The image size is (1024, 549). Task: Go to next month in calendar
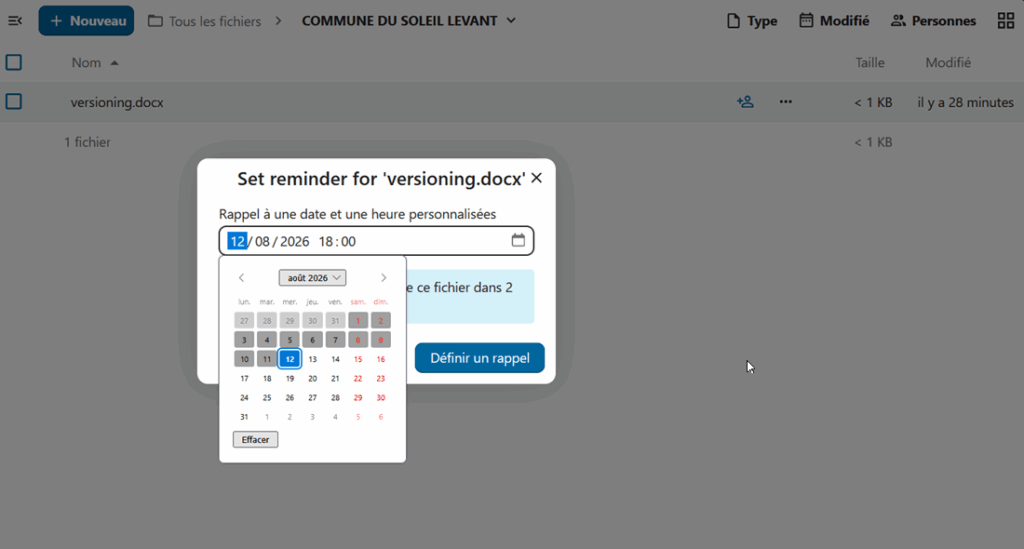(x=383, y=277)
